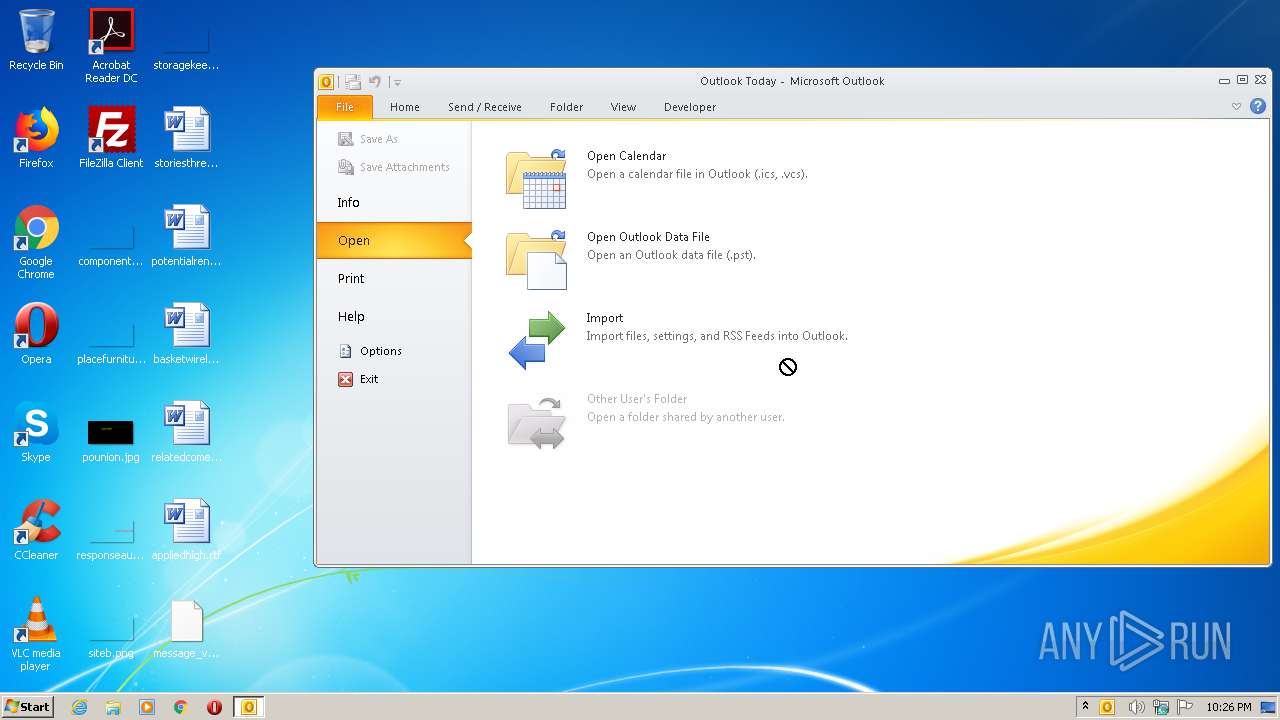Launch Acrobat Reader DC desktop shortcut
The width and height of the screenshot is (1280, 720).
click(x=111, y=46)
